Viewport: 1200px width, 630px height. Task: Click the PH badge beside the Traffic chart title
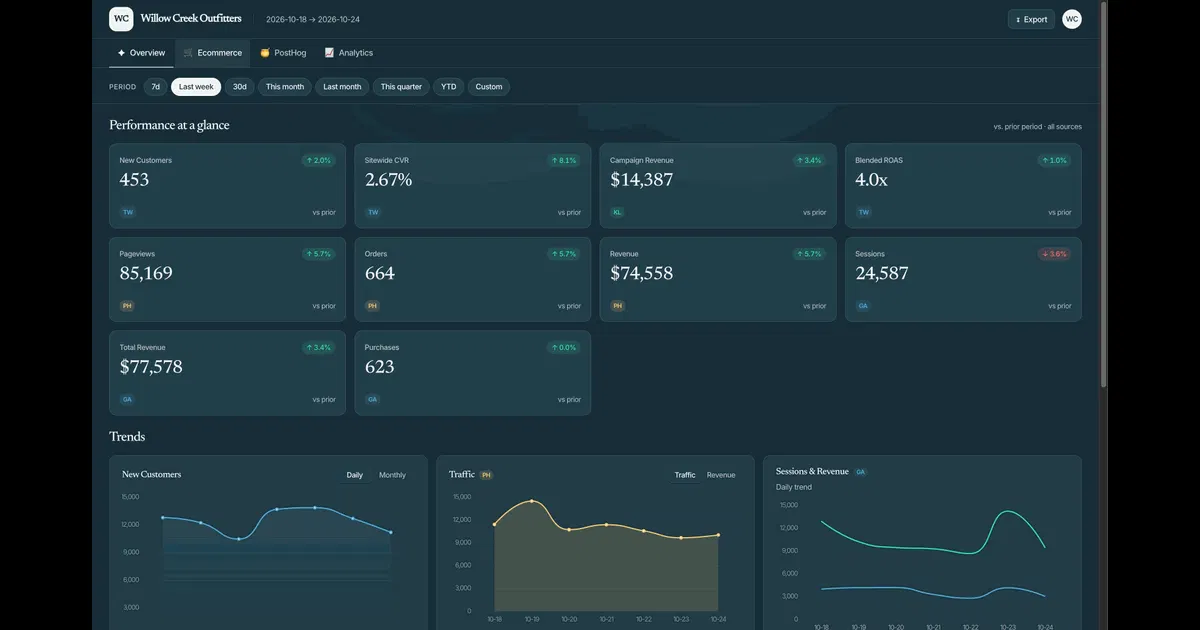(486, 475)
